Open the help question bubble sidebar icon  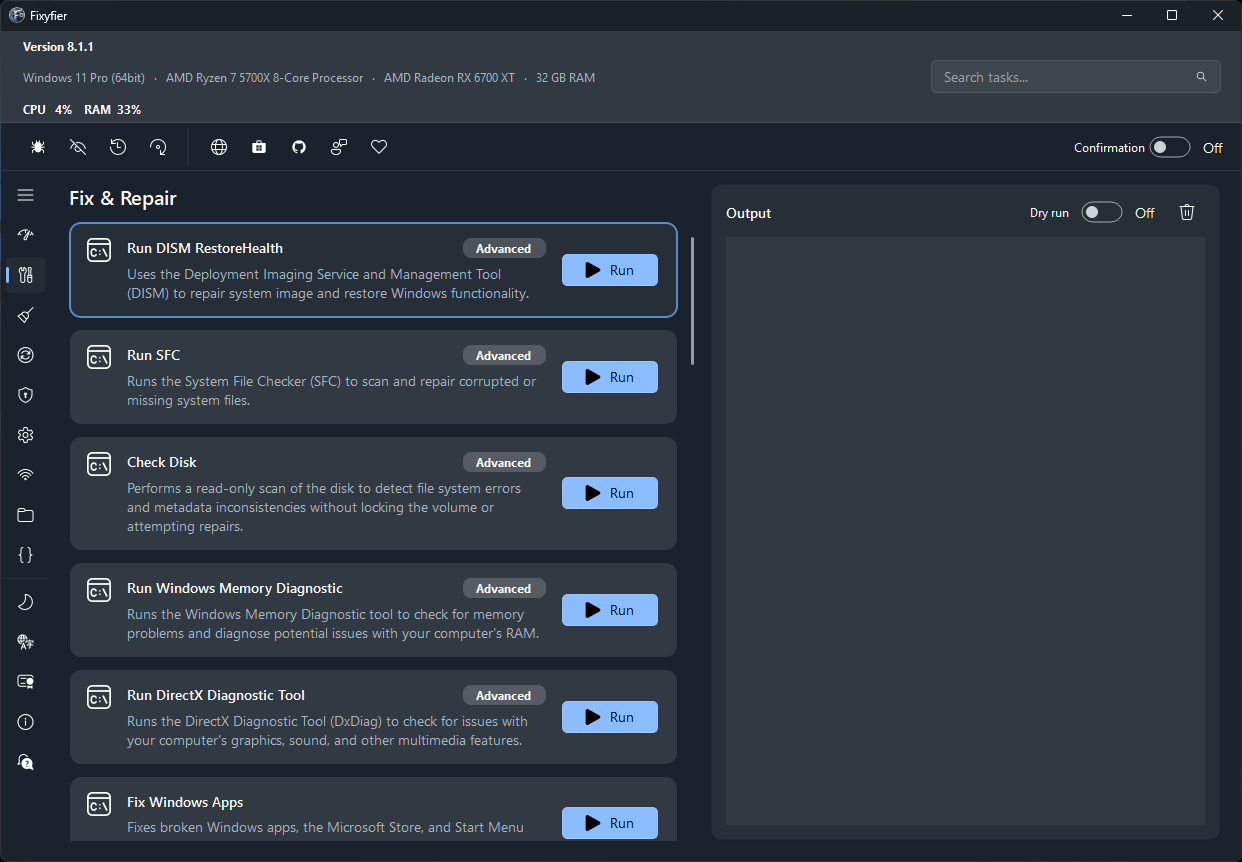(x=26, y=762)
